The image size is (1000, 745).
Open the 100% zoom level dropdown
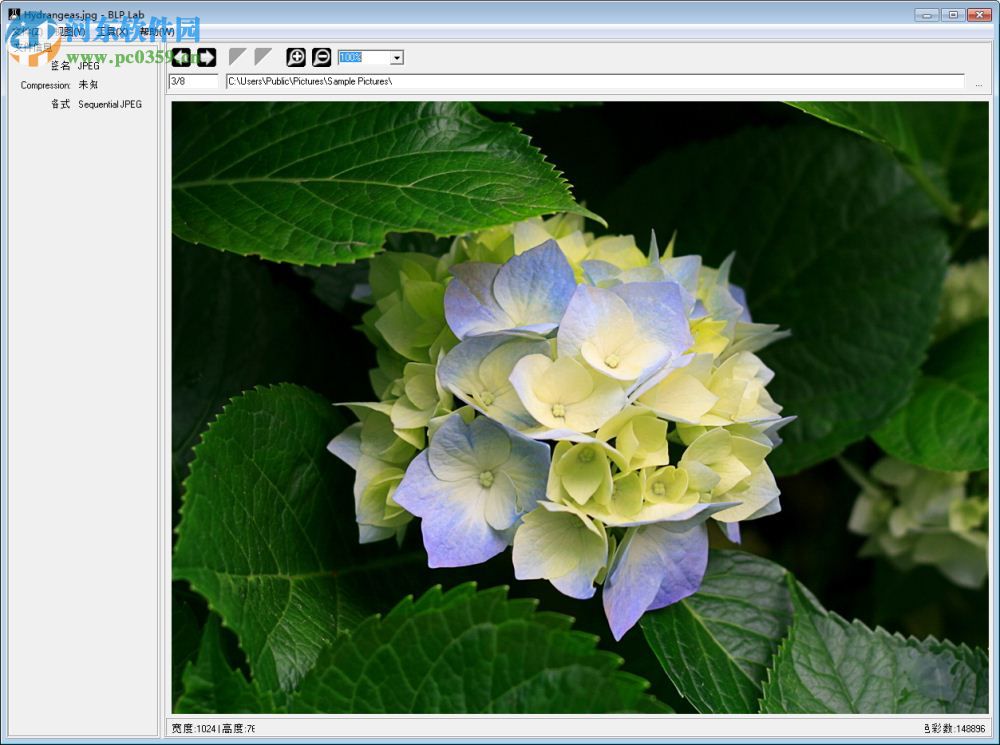tap(397, 58)
